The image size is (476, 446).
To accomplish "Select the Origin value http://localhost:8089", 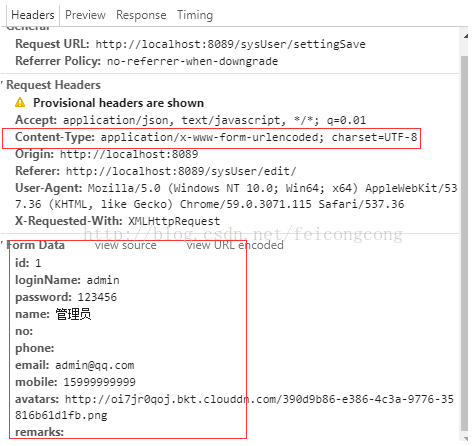I will click(x=129, y=154).
